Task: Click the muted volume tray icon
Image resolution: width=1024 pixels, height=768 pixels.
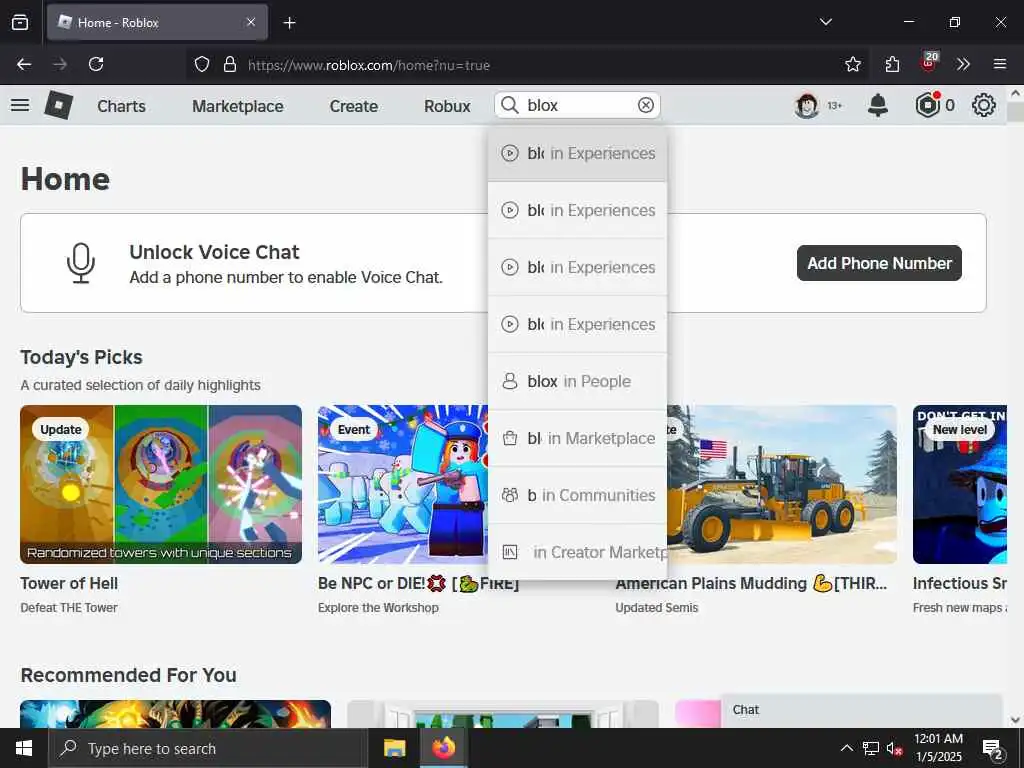Action: [894, 748]
